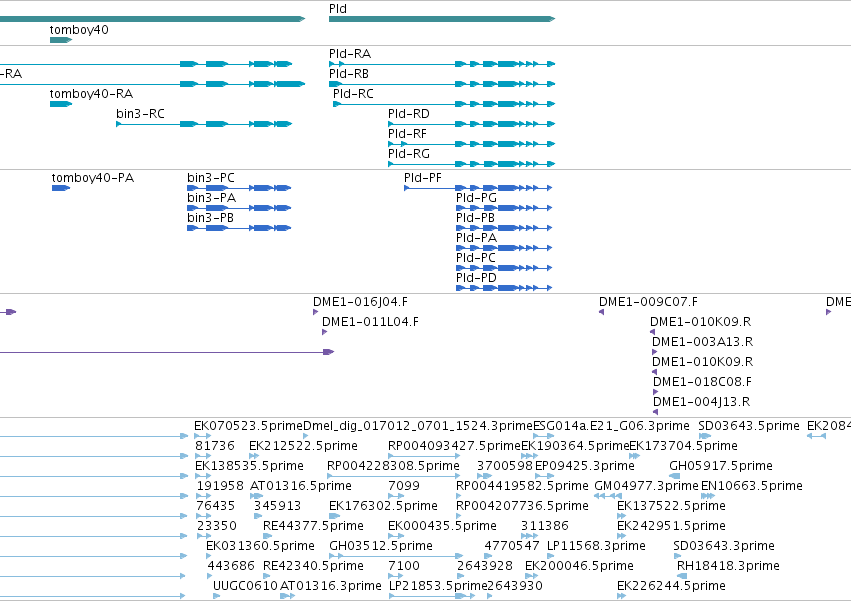Viewport: 851px width, 601px height.
Task: Click the tomboy40-PA protein label
Action: (x=93, y=178)
